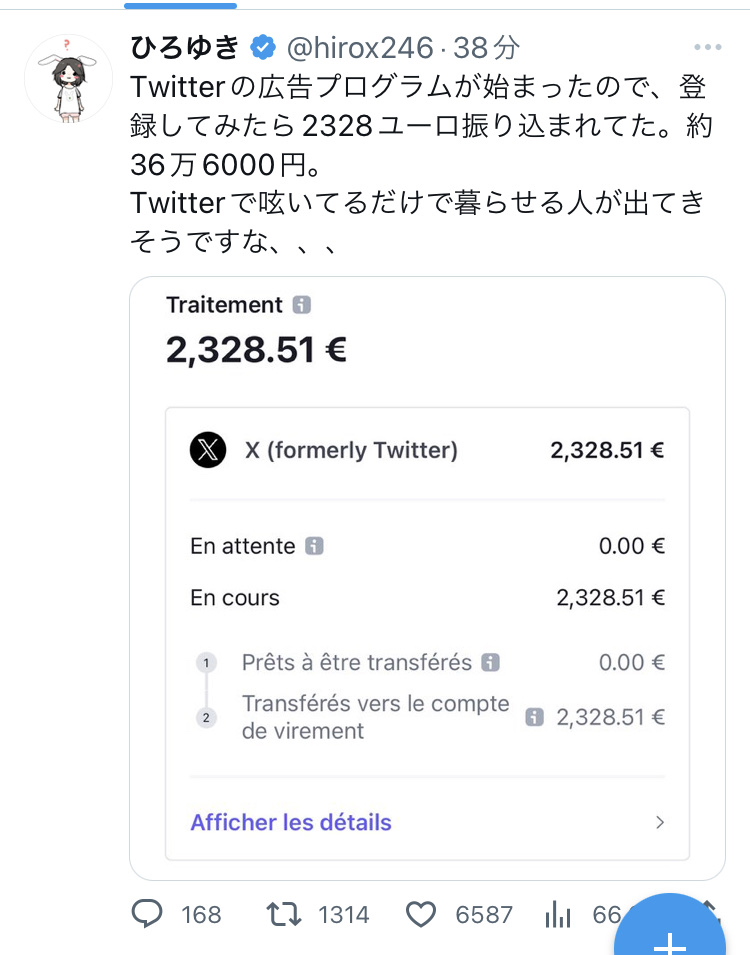Open the @hirox246 handle link
This screenshot has width=750, height=955.
click(x=360, y=47)
